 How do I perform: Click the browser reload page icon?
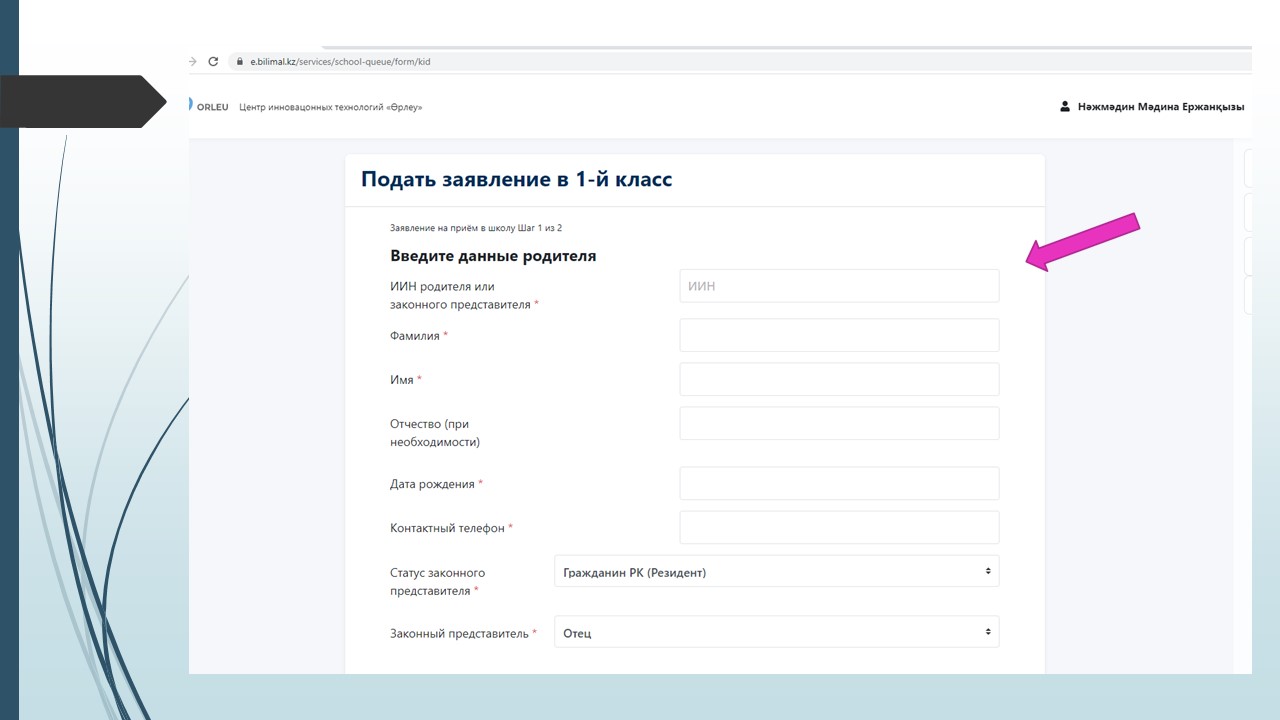[x=213, y=62]
